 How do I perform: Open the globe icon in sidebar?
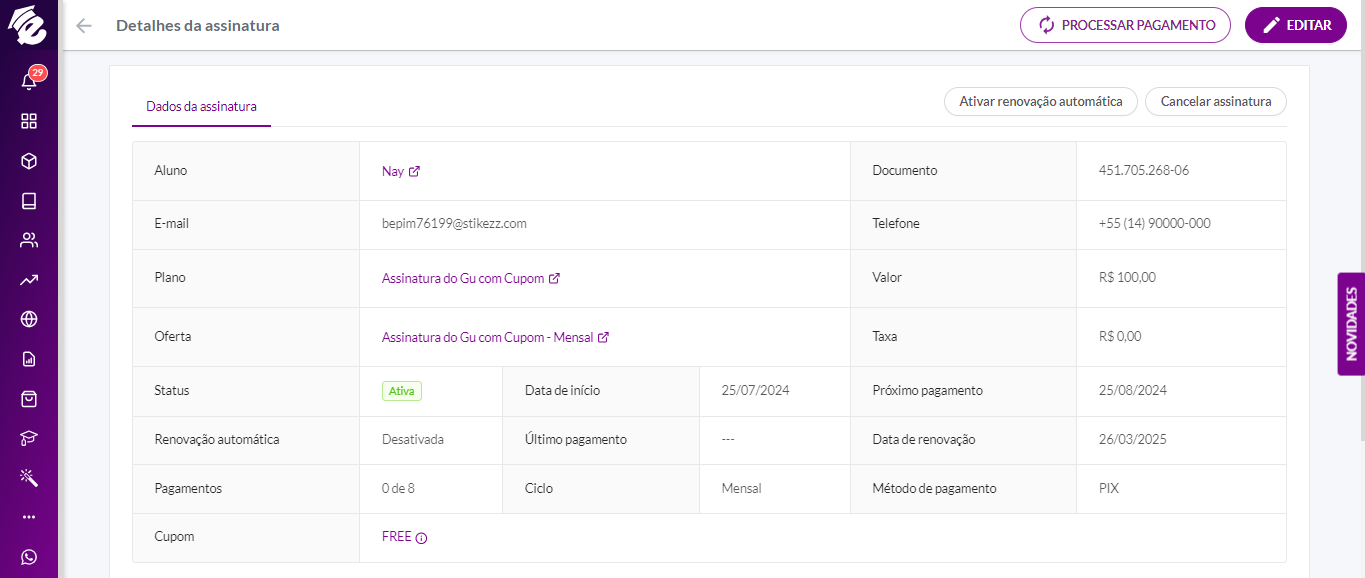pos(29,319)
